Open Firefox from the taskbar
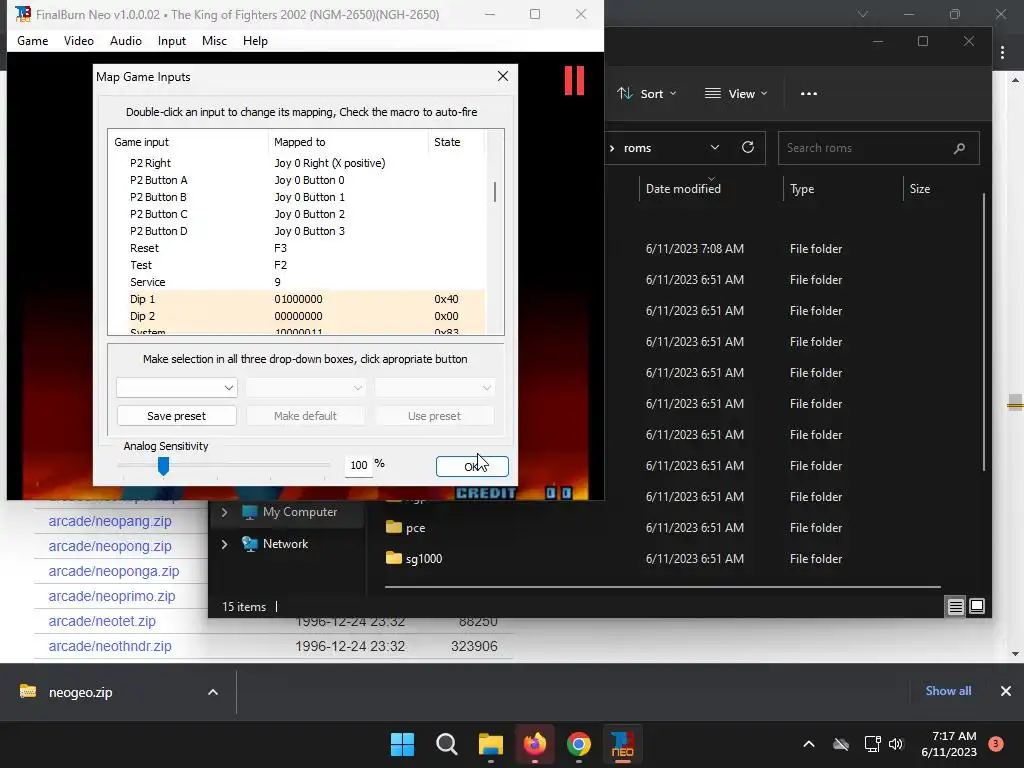 [535, 744]
